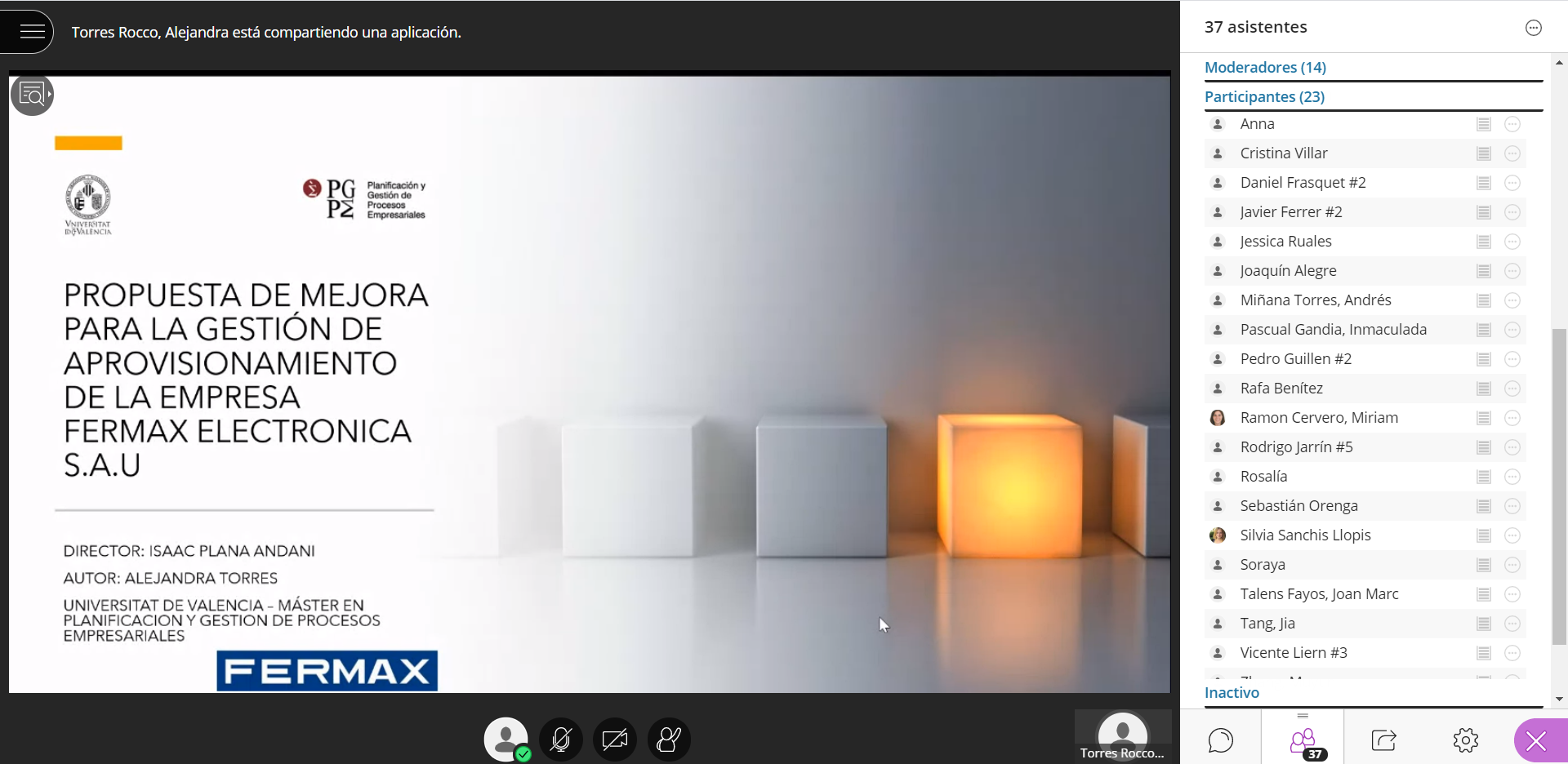Open the Chat panel tab

tap(1220, 740)
